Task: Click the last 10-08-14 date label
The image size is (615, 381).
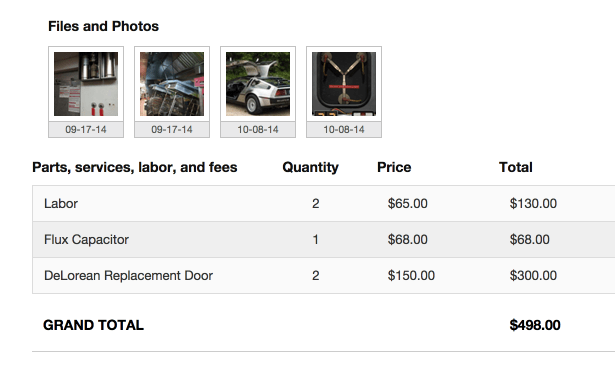Action: [x=344, y=129]
